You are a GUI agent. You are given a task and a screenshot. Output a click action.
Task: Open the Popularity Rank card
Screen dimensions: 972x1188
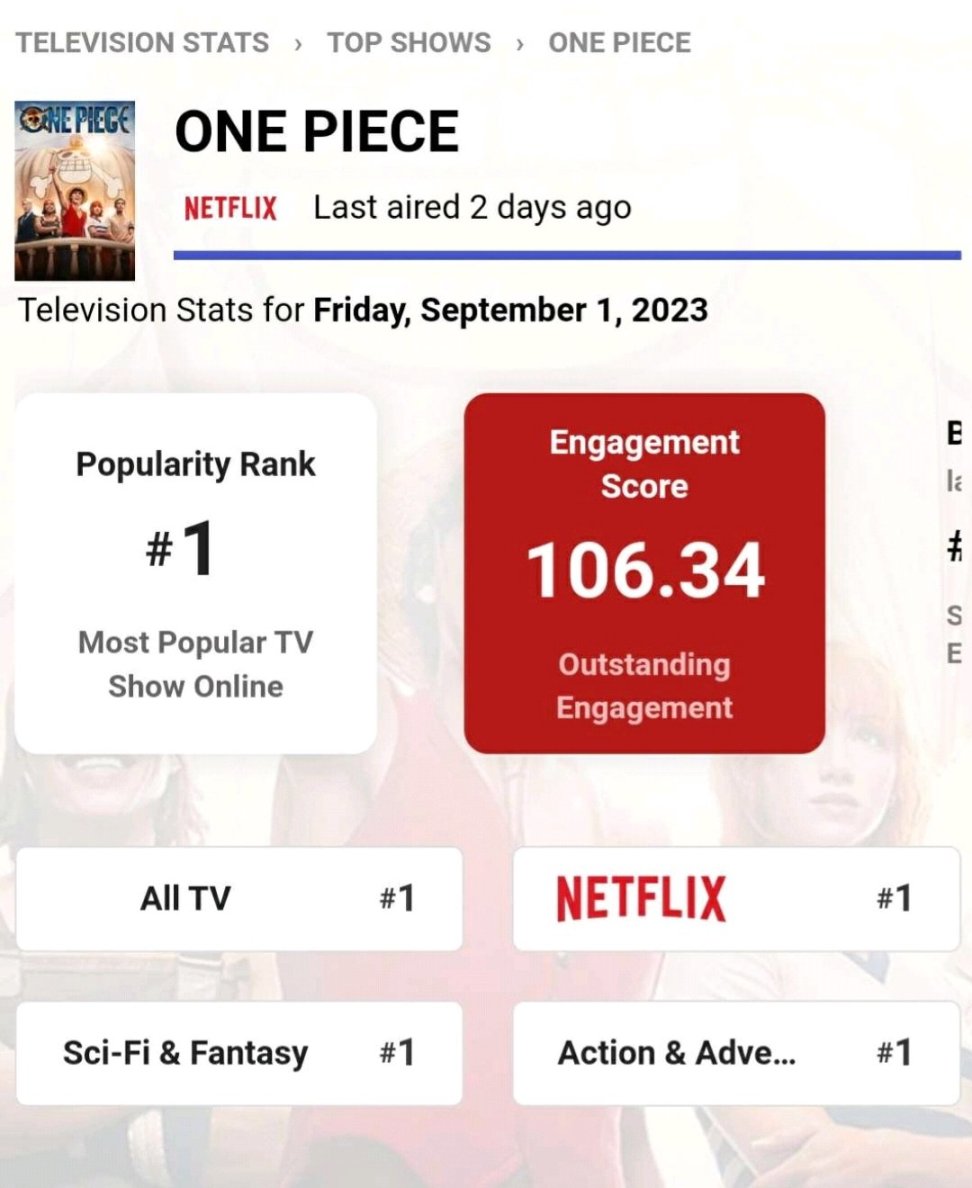[195, 574]
